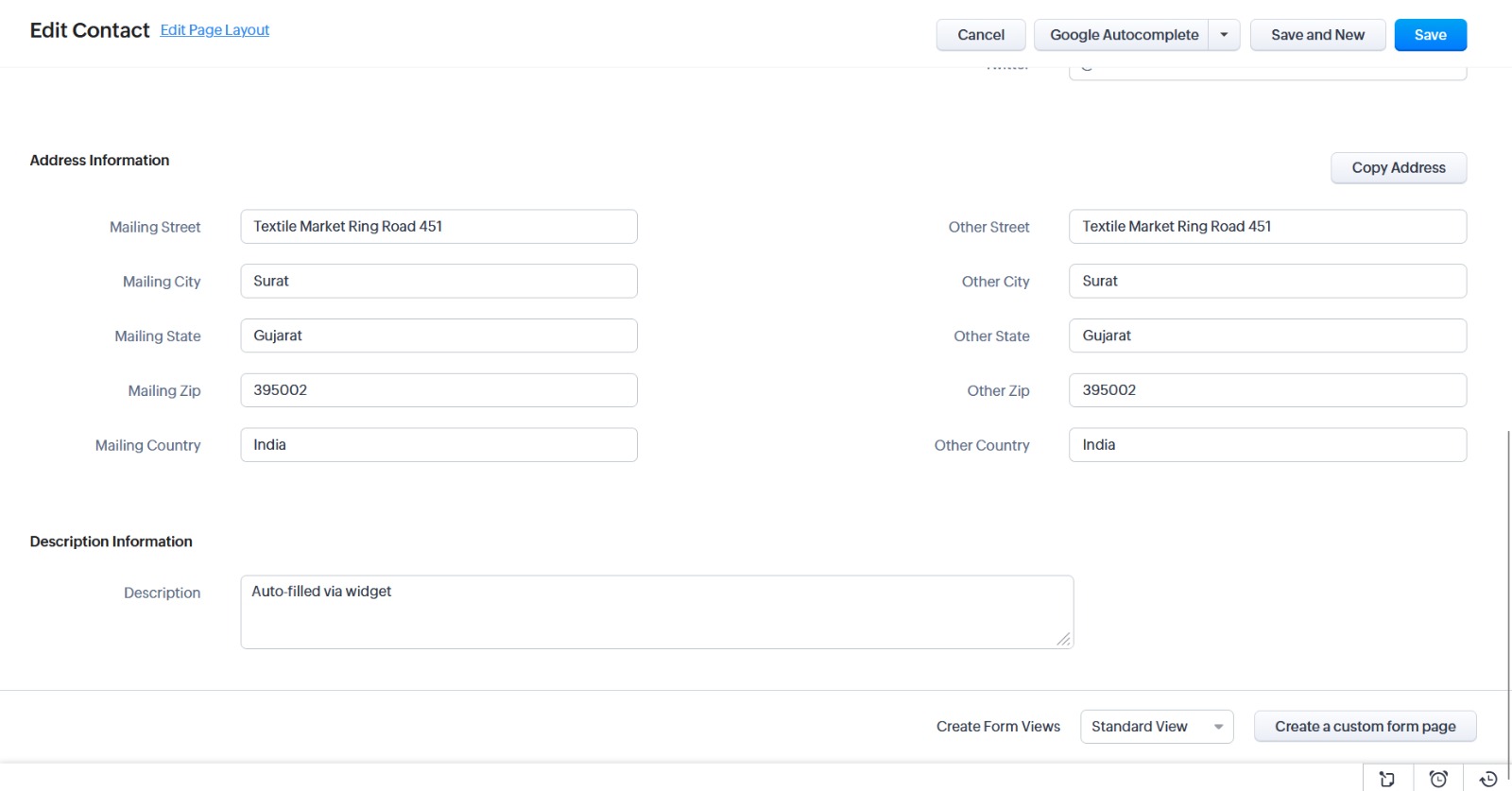Click Save and New

1317,35
